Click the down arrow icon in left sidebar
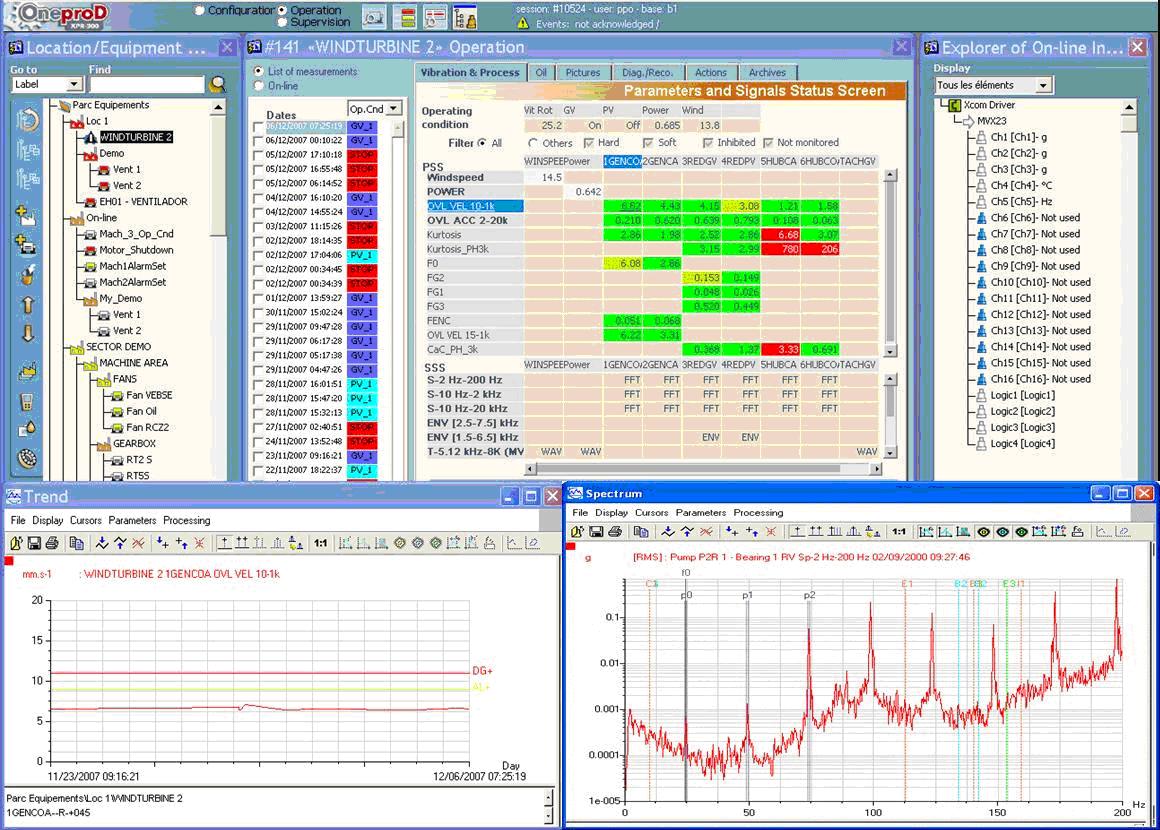The width and height of the screenshot is (1160, 830). (28, 334)
